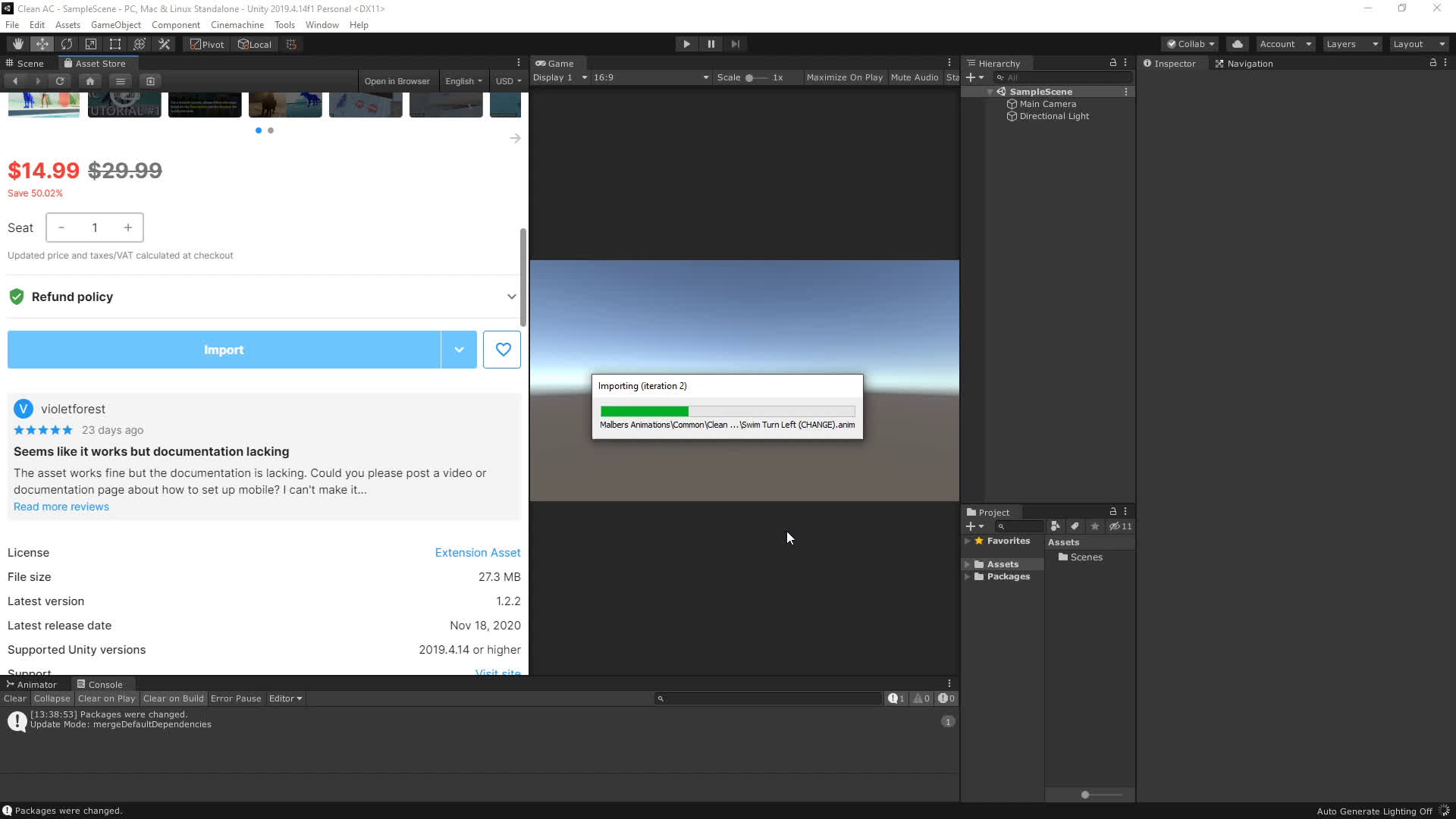
Task: Open the Cinemachine menu
Action: pyautogui.click(x=237, y=25)
